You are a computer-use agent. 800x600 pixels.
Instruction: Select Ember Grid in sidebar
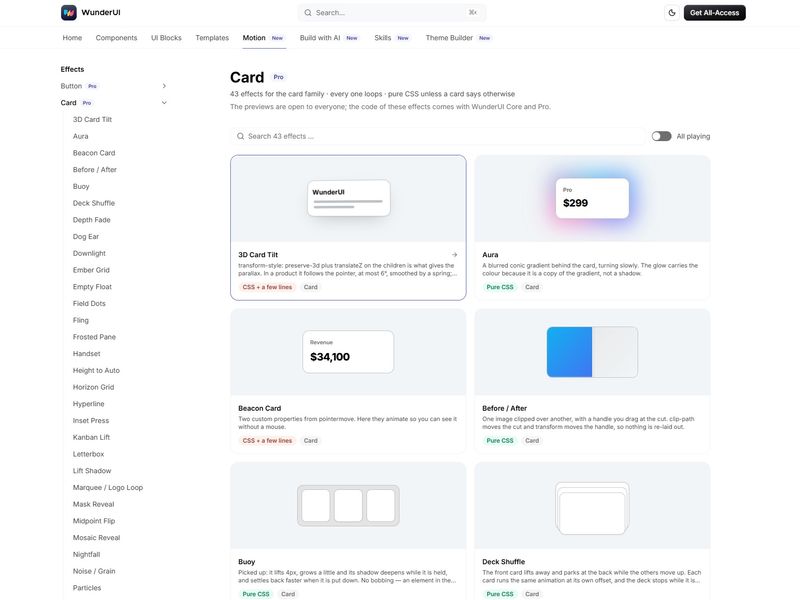pyautogui.click(x=91, y=270)
